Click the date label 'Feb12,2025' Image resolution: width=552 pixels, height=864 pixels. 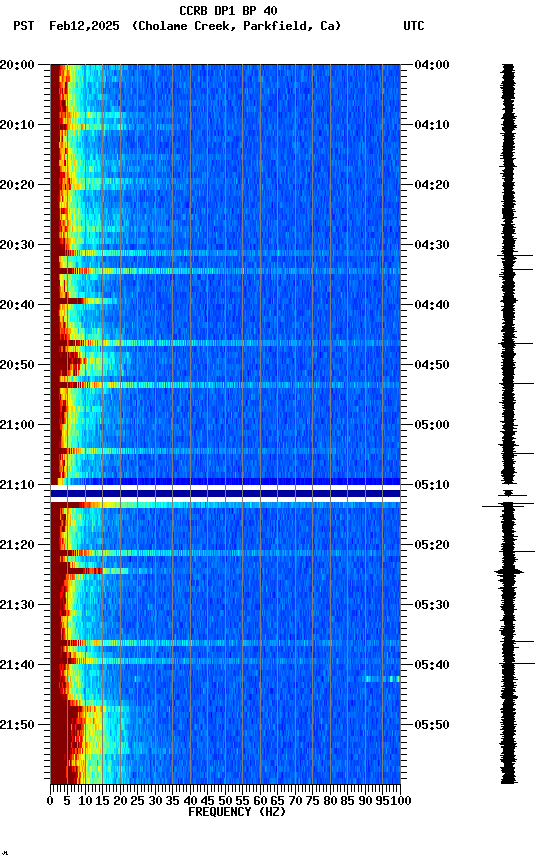pos(84,26)
